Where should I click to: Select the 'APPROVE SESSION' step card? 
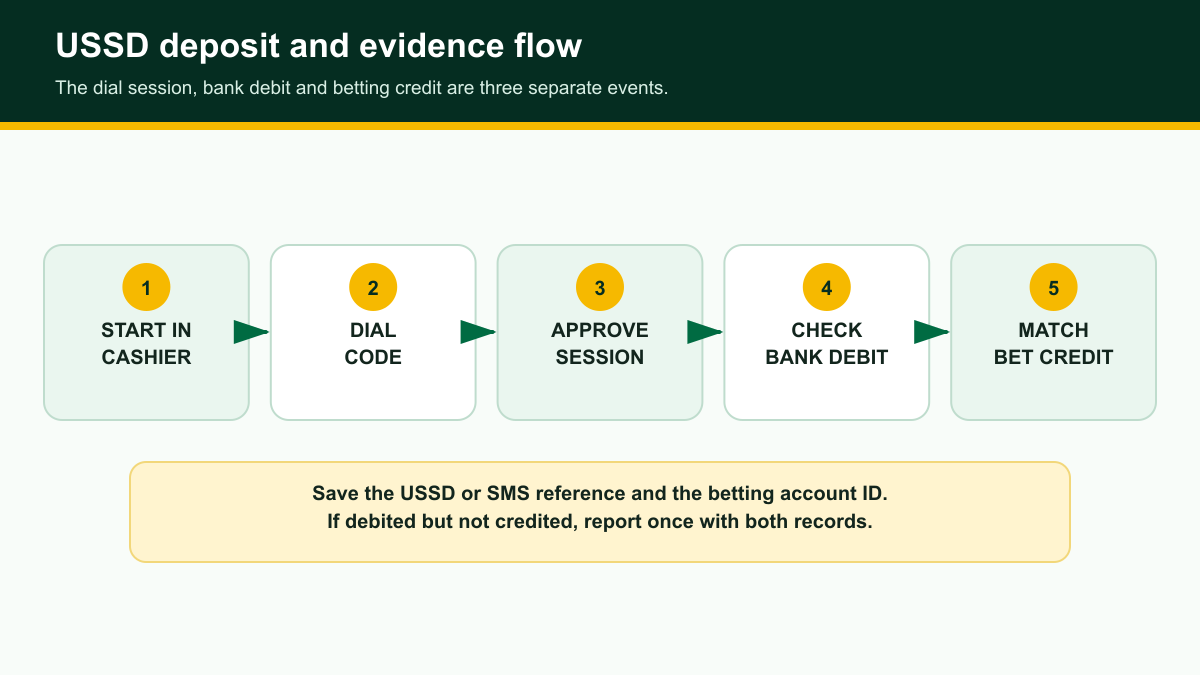[600, 332]
